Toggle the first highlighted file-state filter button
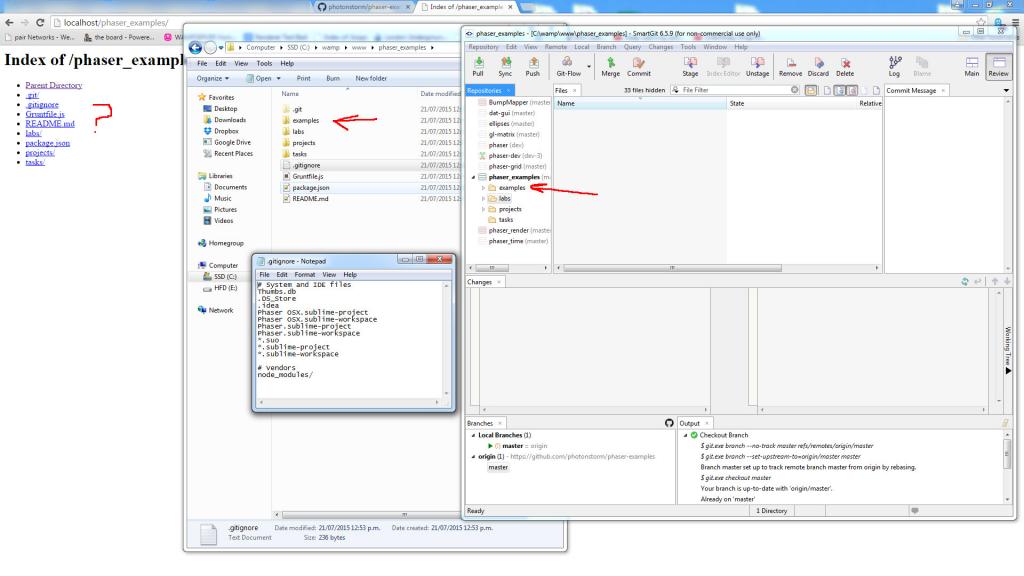The height and width of the screenshot is (576, 1024). click(x=840, y=90)
